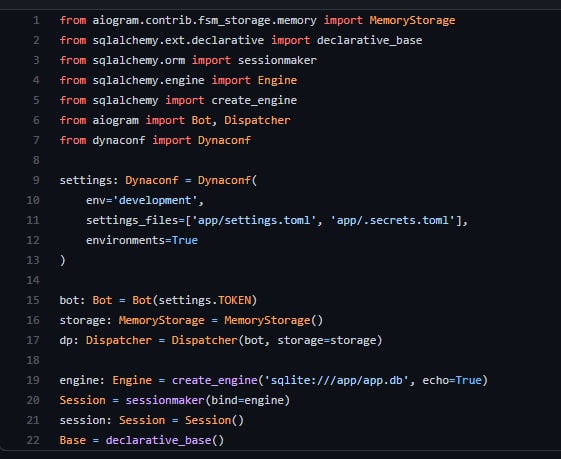The height and width of the screenshot is (459, 561).
Task: Click the lowercase session variable on line 21
Action: tap(82, 420)
